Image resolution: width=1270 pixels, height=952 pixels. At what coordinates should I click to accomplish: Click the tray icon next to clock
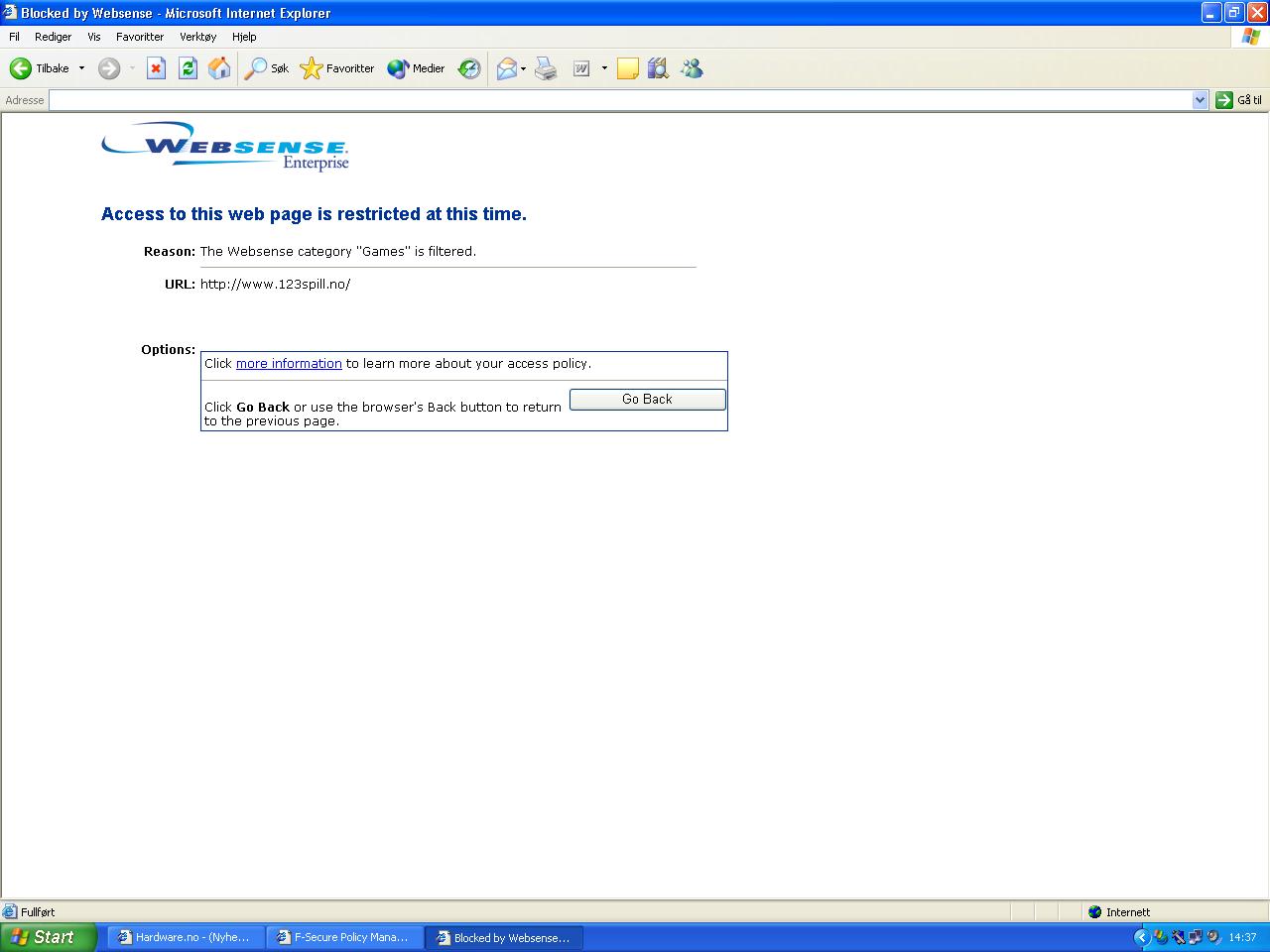coord(1212,937)
